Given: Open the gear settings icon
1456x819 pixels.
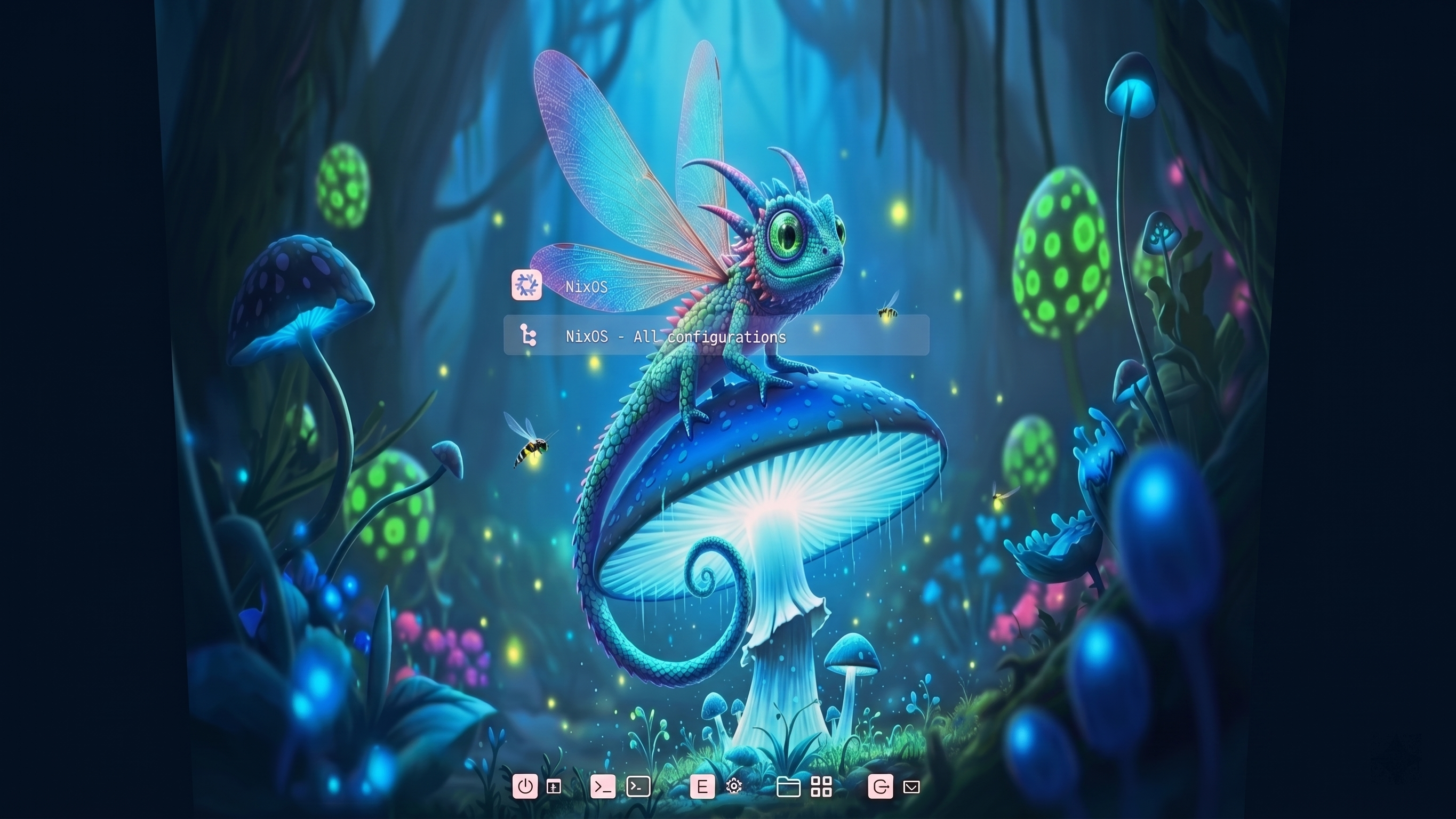Looking at the screenshot, I should click(734, 786).
